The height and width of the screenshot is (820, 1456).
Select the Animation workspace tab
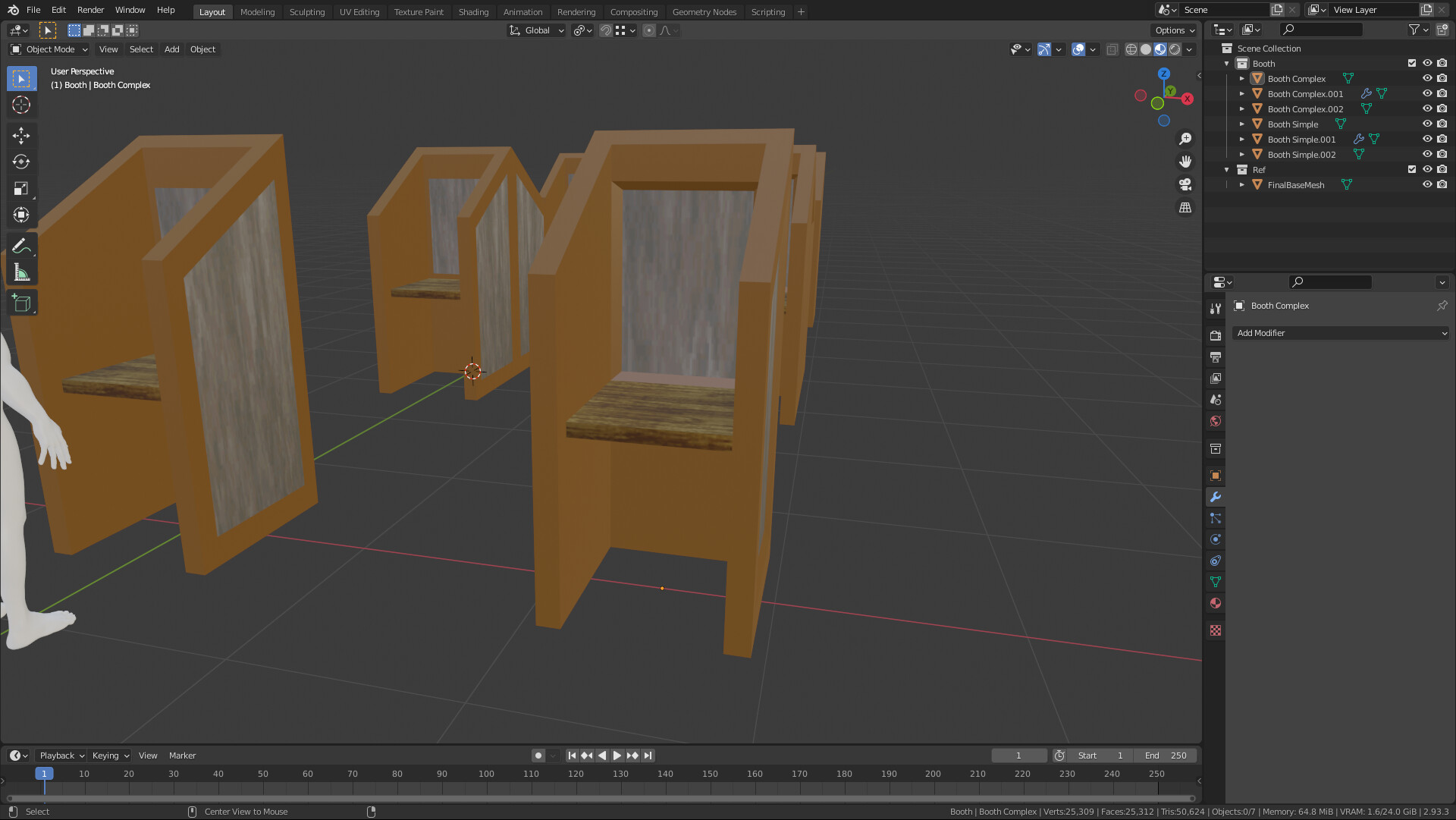(x=522, y=11)
